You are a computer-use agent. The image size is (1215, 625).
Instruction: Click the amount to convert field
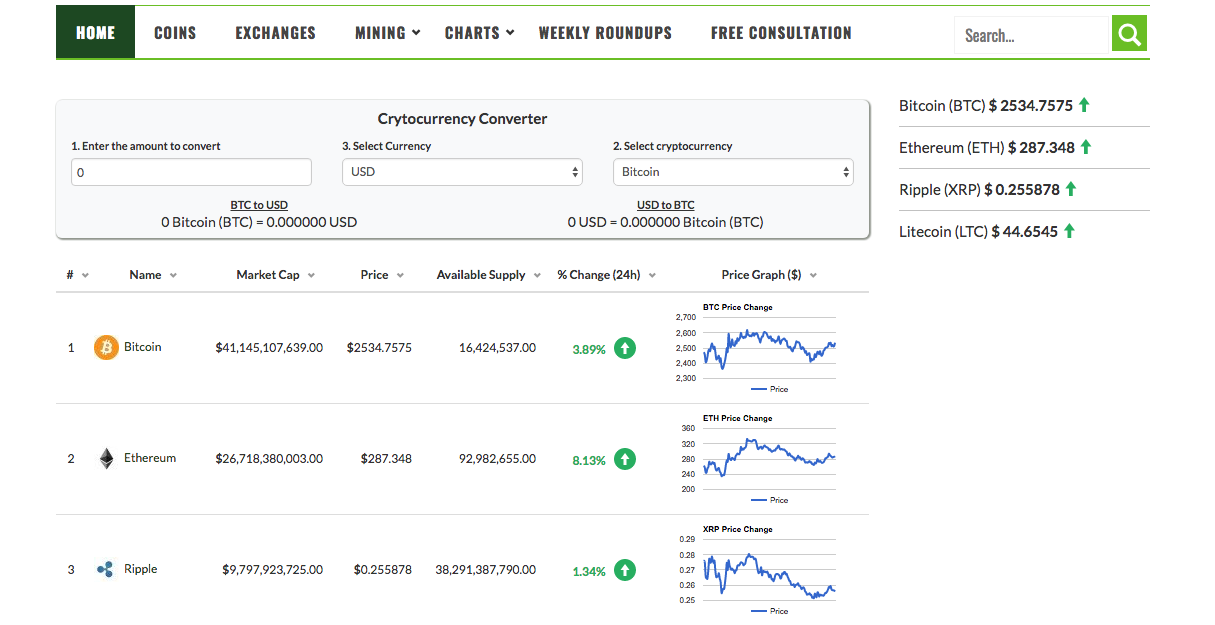(x=191, y=172)
